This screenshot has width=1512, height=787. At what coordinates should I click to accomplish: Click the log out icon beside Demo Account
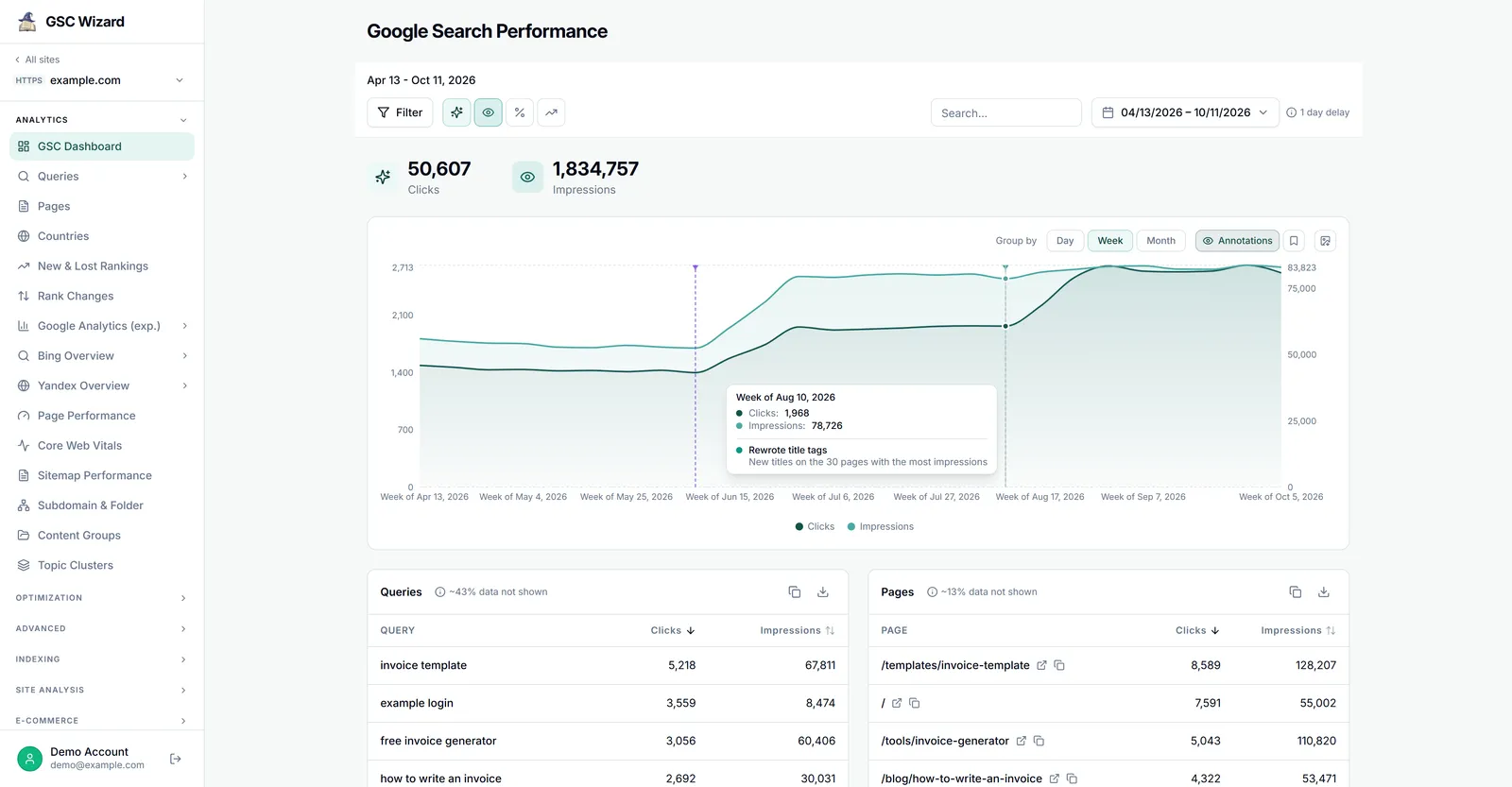[x=176, y=759]
